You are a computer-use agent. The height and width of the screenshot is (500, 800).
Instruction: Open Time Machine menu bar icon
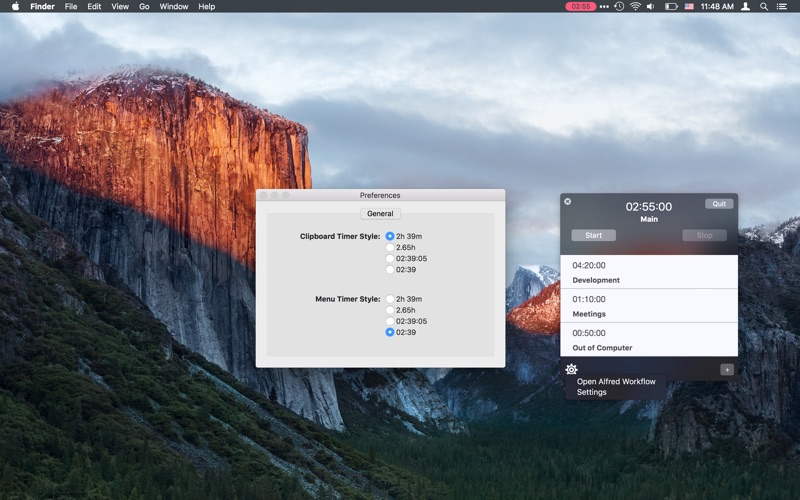pyautogui.click(x=619, y=7)
